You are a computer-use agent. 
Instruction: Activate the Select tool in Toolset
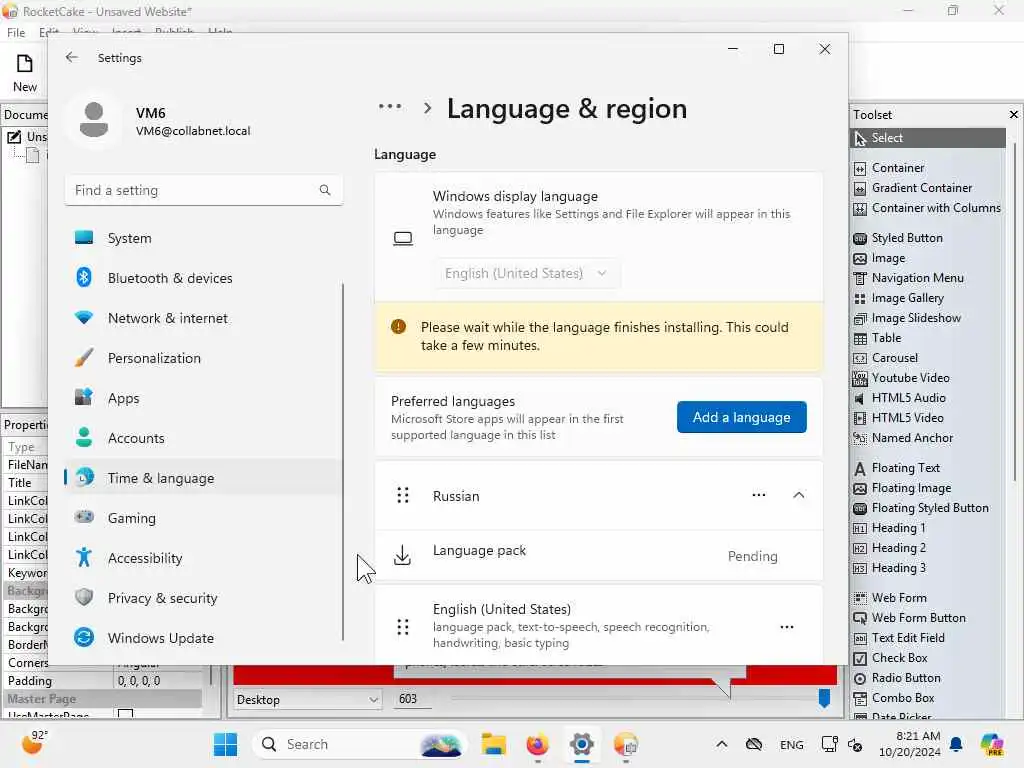click(x=927, y=138)
